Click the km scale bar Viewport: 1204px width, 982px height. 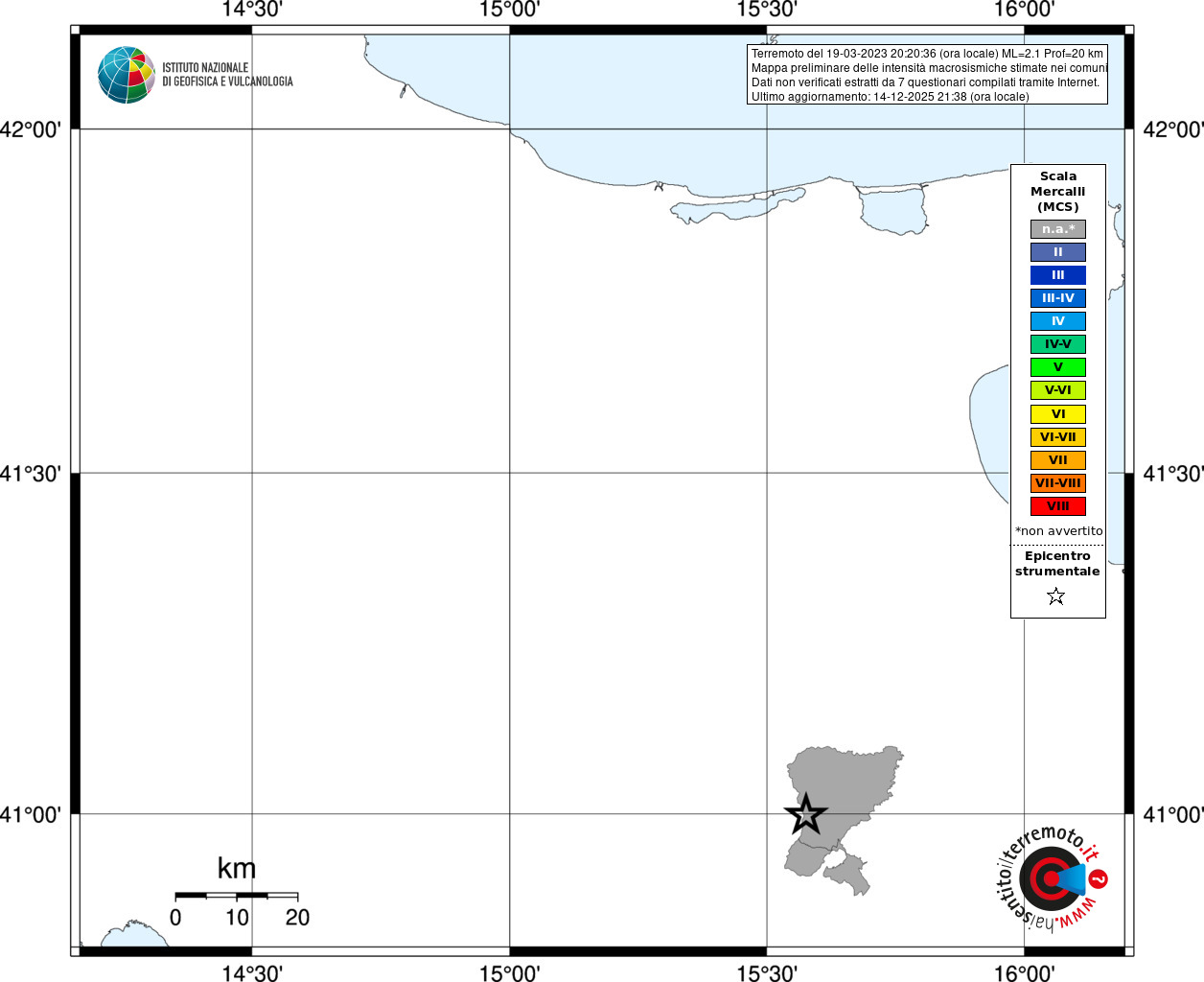point(237,896)
